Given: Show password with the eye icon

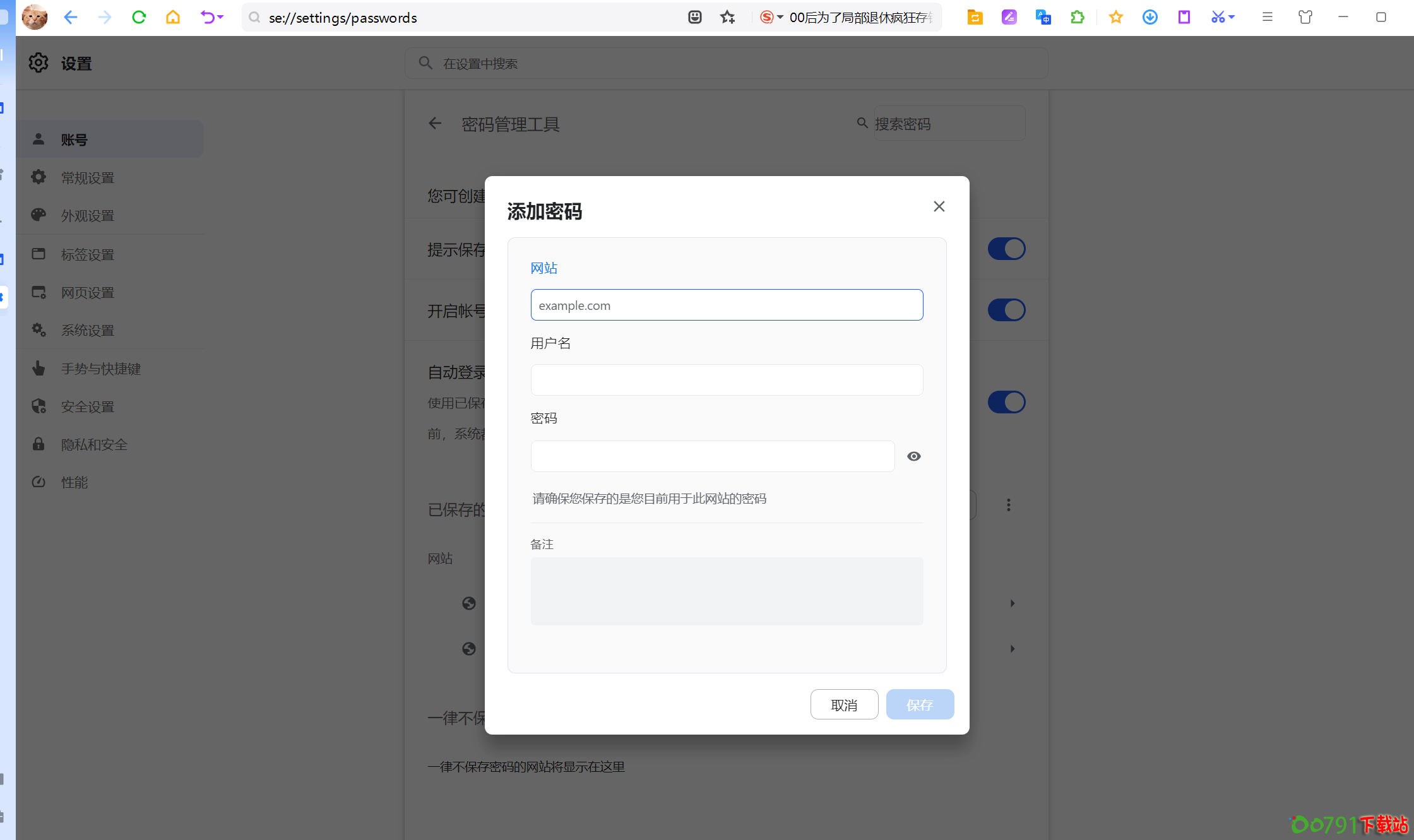Looking at the screenshot, I should point(913,456).
